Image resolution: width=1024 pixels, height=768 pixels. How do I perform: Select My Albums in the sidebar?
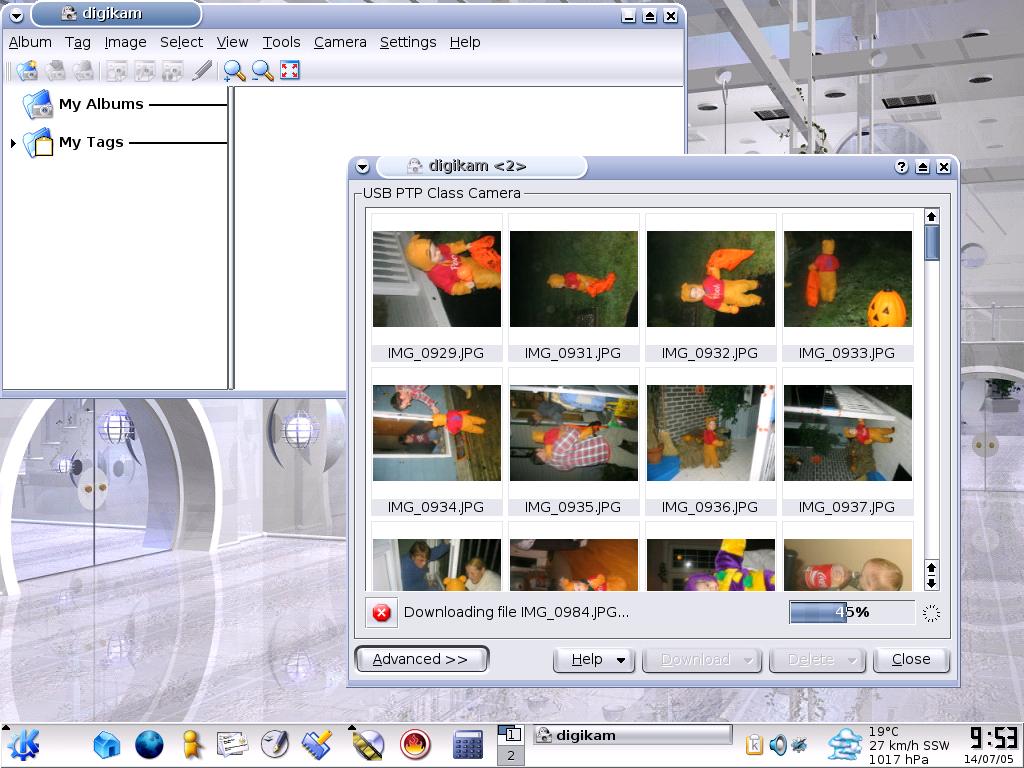(100, 104)
